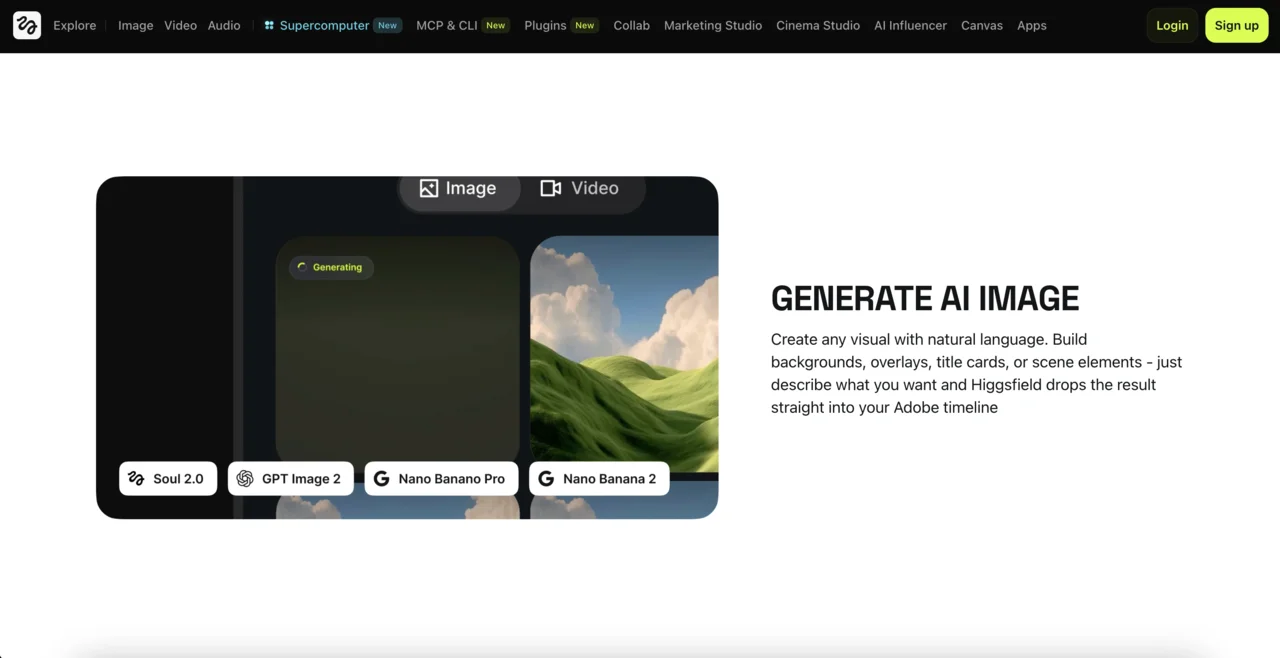This screenshot has width=1280, height=658.
Task: Click the Supercomputer grid icon
Action: pos(269,26)
